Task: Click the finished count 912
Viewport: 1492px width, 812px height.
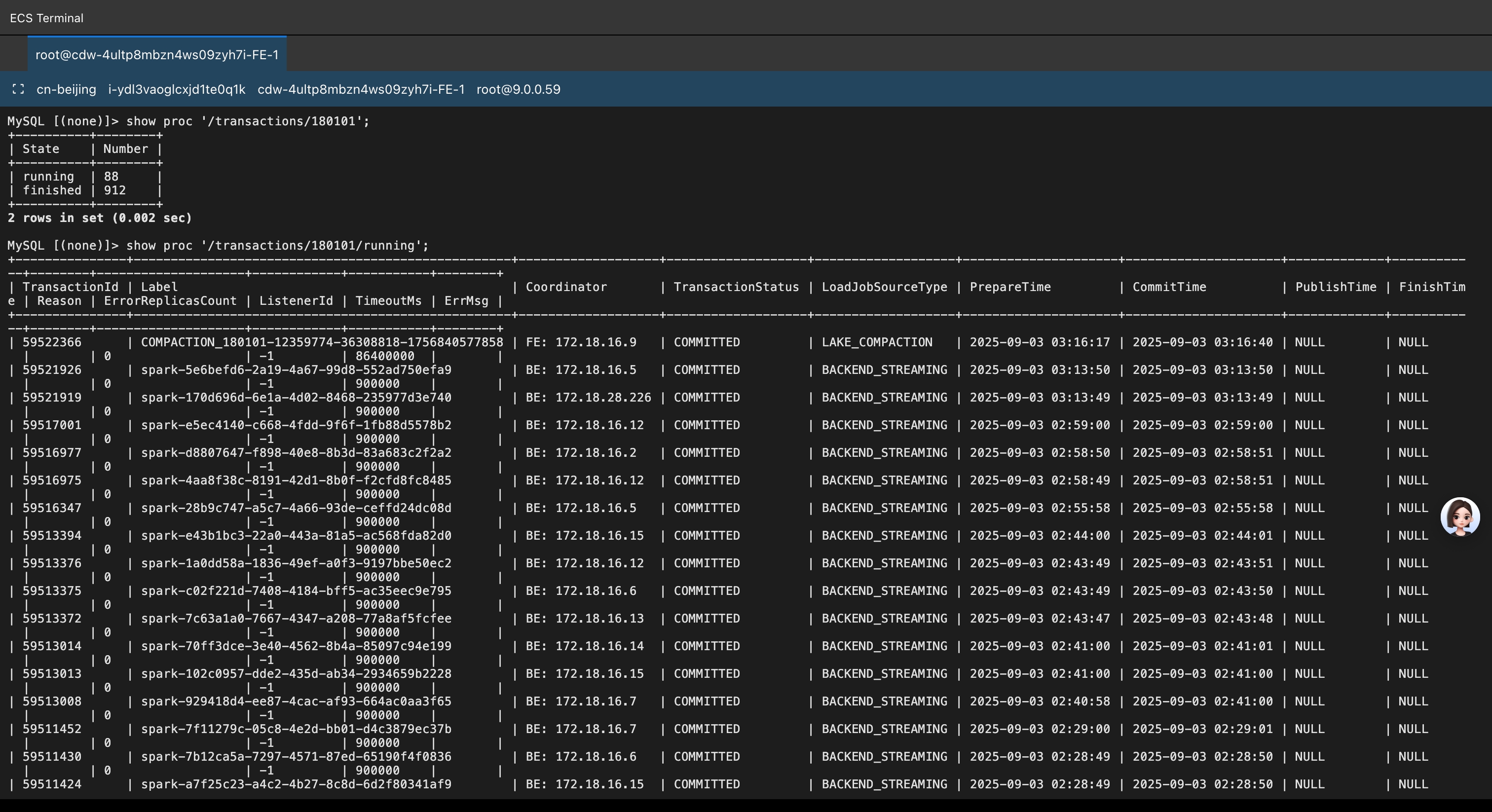Action: [114, 190]
